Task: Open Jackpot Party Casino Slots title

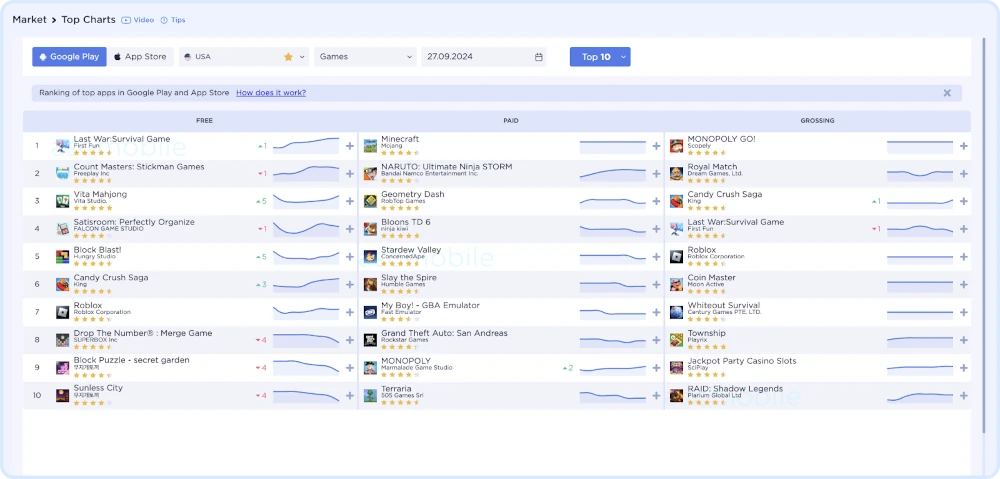Action: (x=742, y=361)
